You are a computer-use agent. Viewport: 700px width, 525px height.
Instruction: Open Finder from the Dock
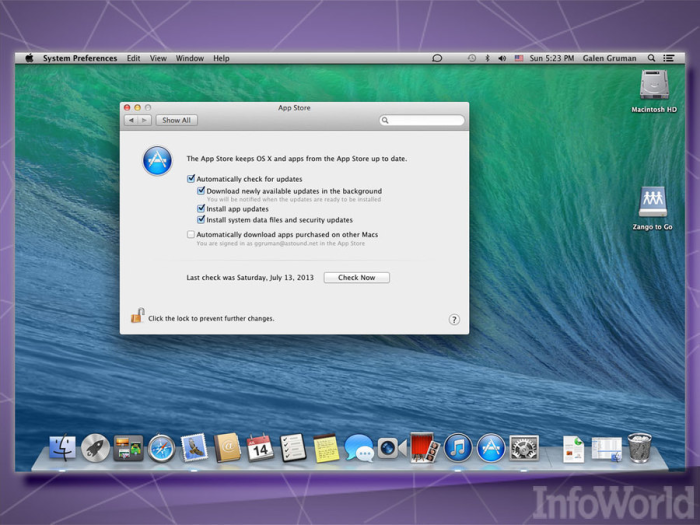point(62,448)
